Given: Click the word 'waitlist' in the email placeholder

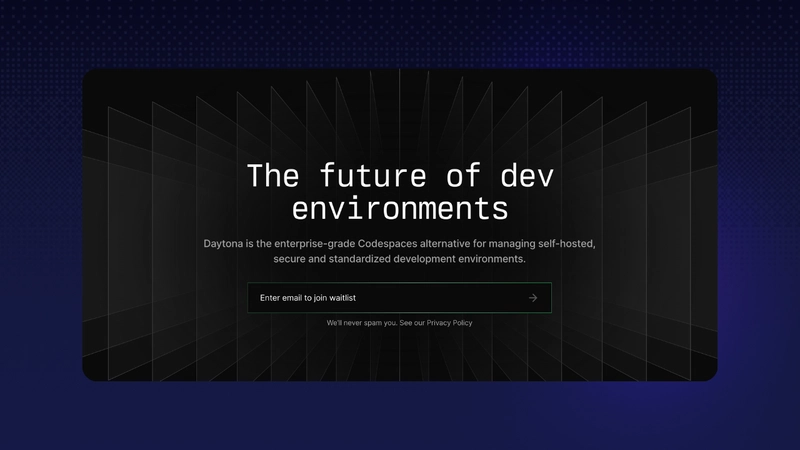Looking at the screenshot, I should [x=339, y=298].
